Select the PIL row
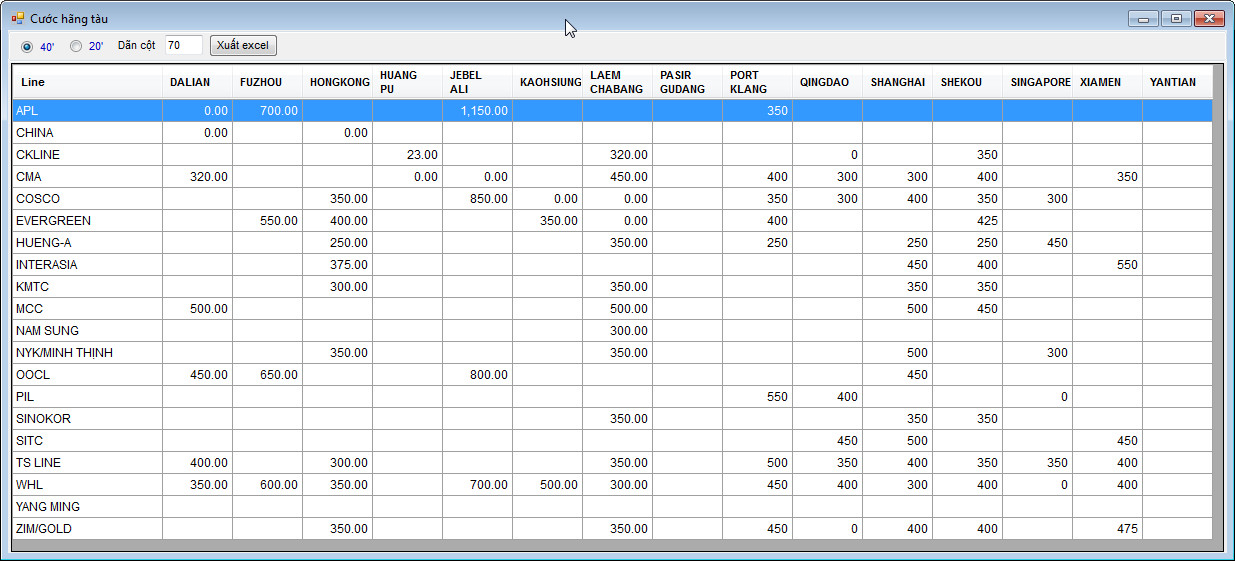Screen dimensions: 1235x561 (x=612, y=396)
